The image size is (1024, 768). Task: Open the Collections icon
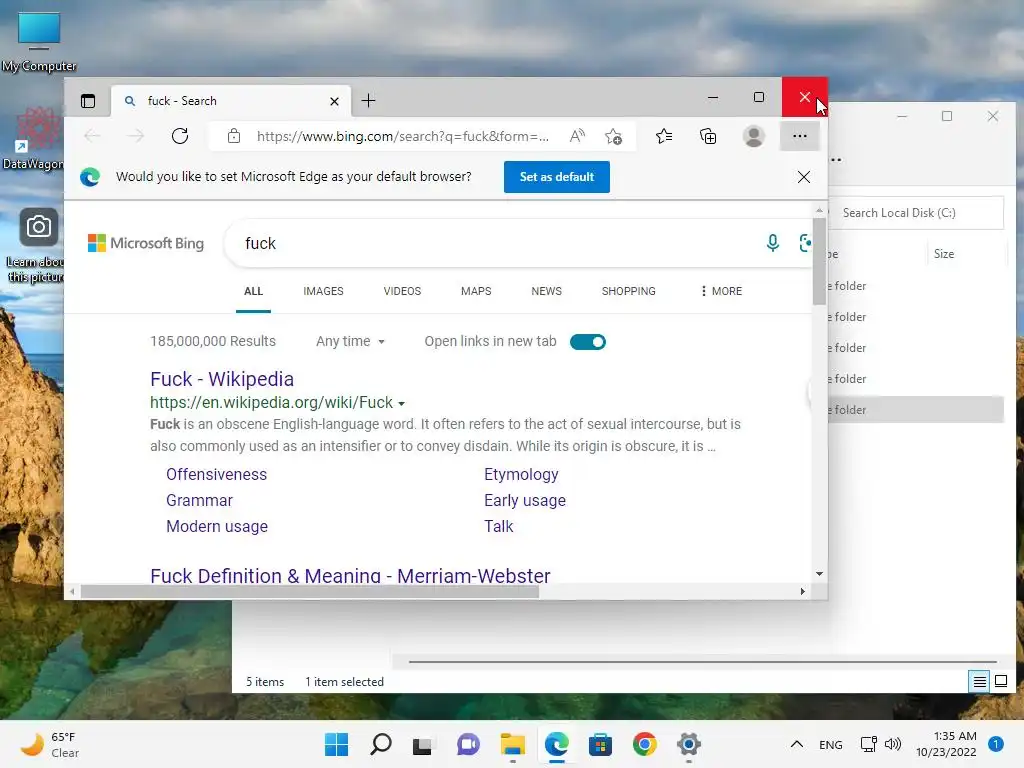(708, 136)
